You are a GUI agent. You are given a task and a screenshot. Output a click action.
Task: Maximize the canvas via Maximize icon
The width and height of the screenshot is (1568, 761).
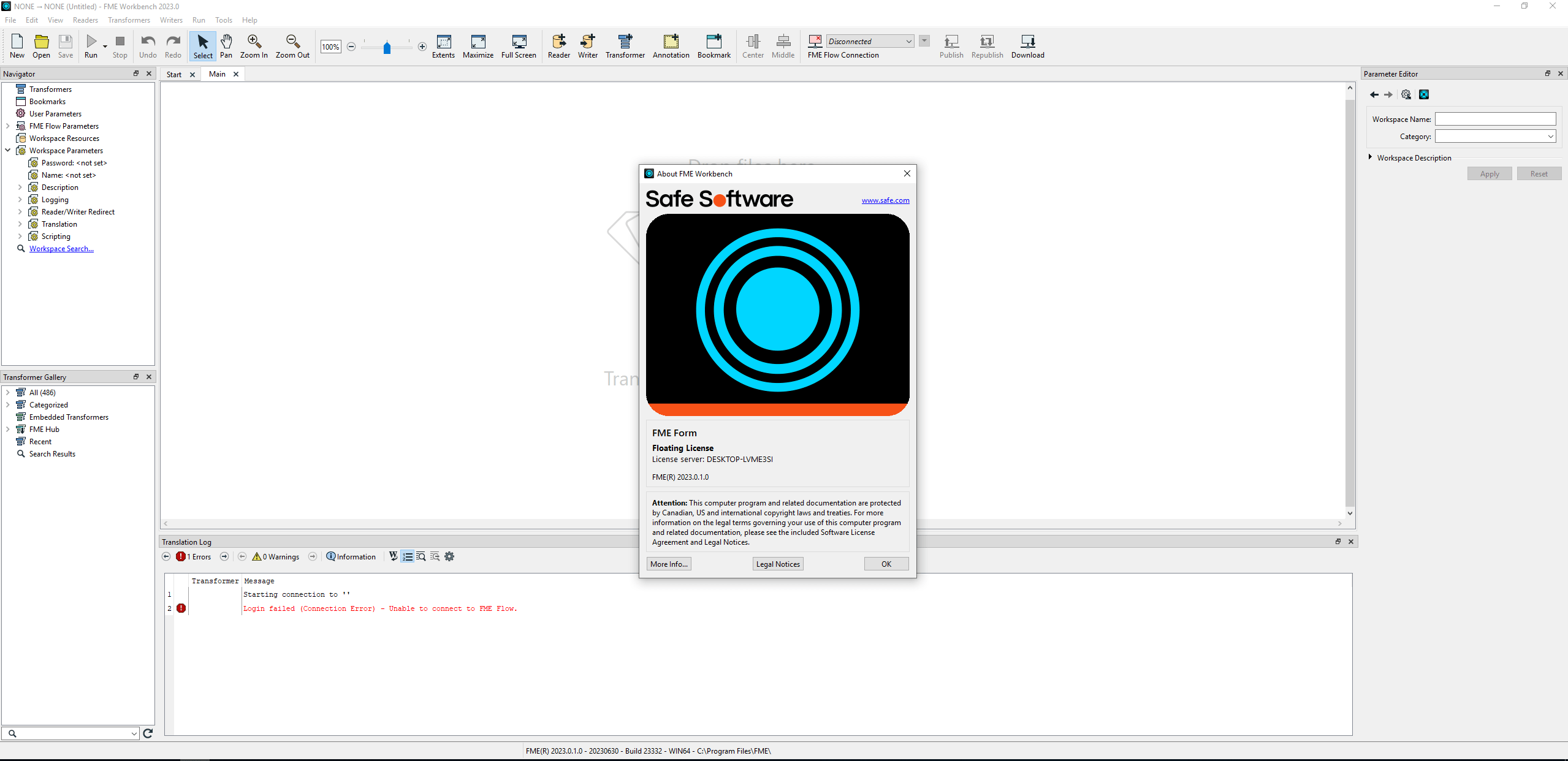click(x=478, y=46)
